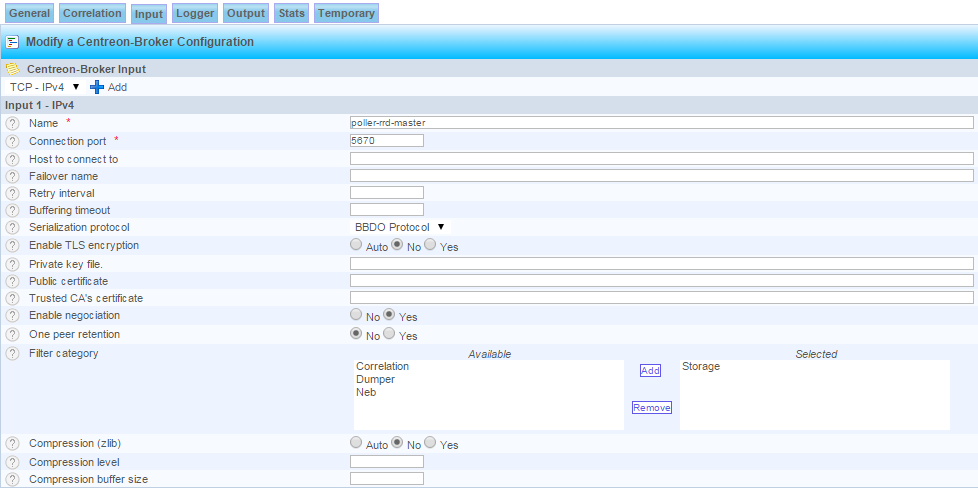Screen dimensions: 978x488
Task: Open the TCP - IPv4 input type dropdown
Action: tap(45, 87)
